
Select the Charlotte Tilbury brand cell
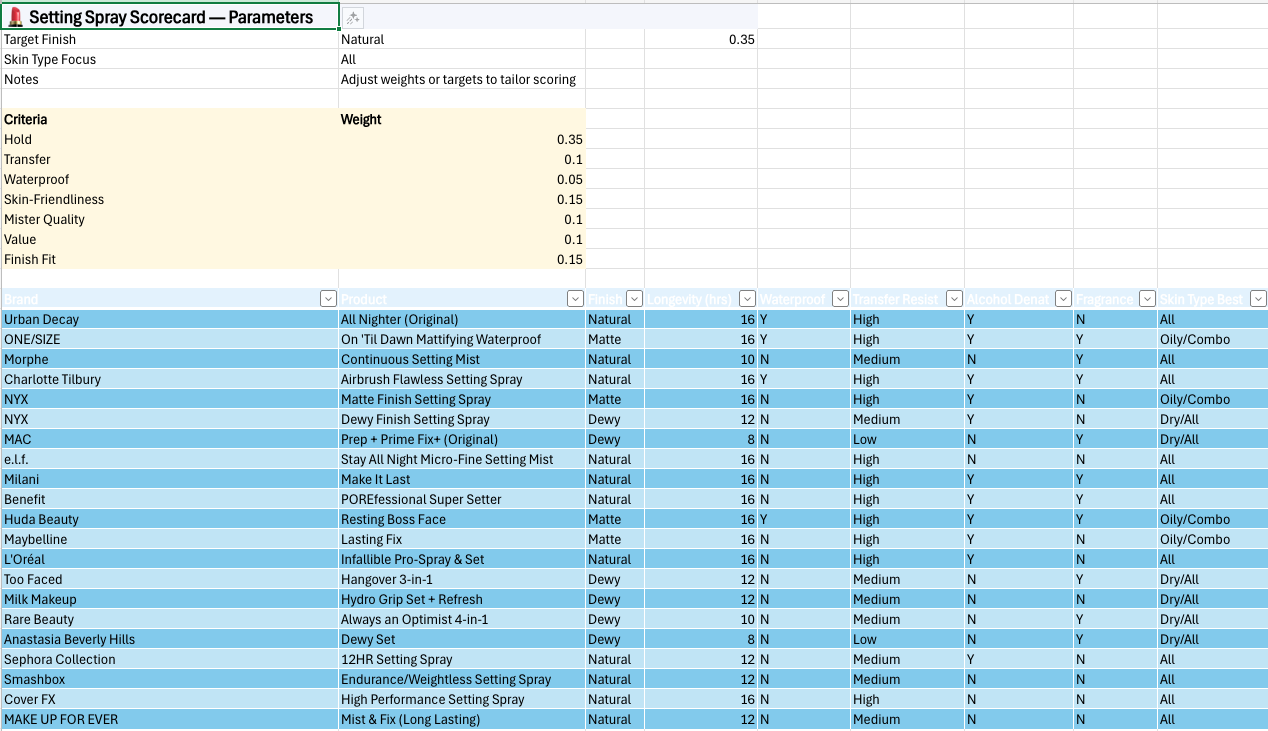tap(169, 379)
